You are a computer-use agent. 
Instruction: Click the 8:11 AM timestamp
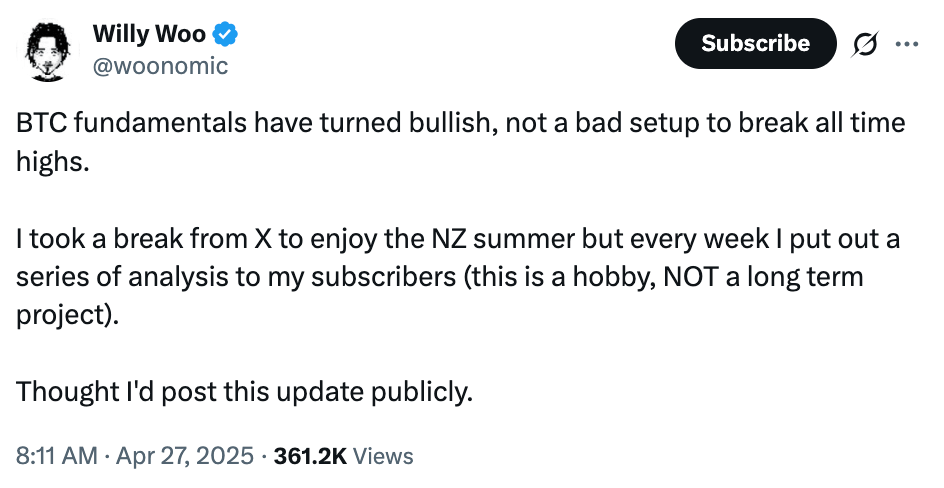(57, 456)
